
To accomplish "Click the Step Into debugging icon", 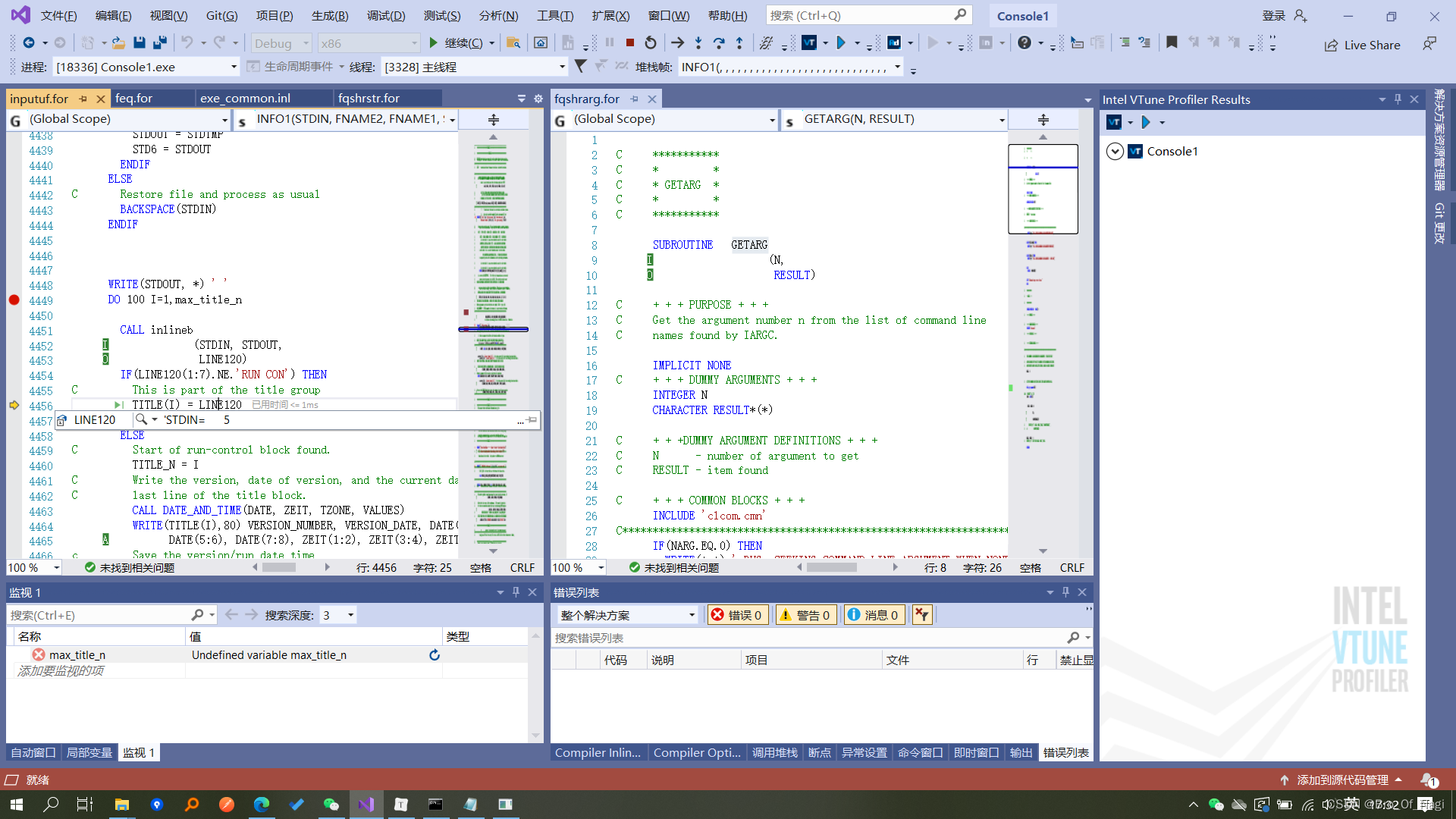I will coord(698,43).
